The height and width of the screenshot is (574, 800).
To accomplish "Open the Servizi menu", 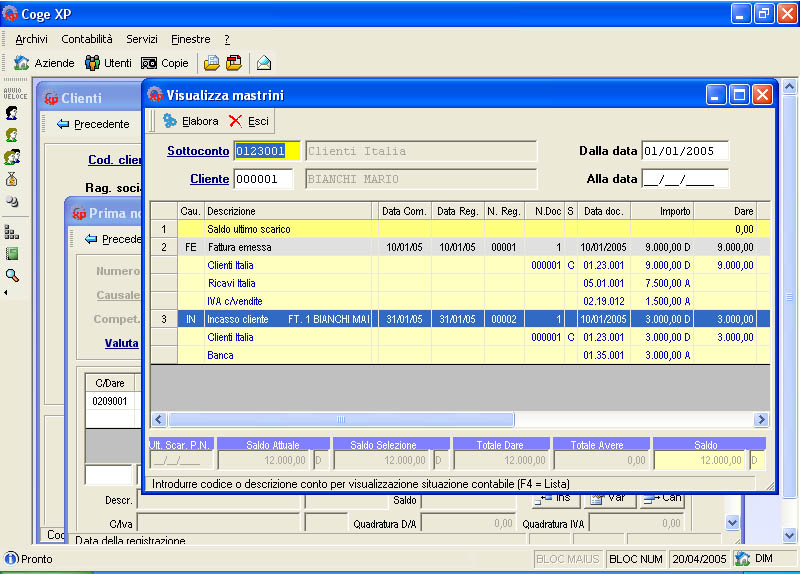I will point(142,39).
